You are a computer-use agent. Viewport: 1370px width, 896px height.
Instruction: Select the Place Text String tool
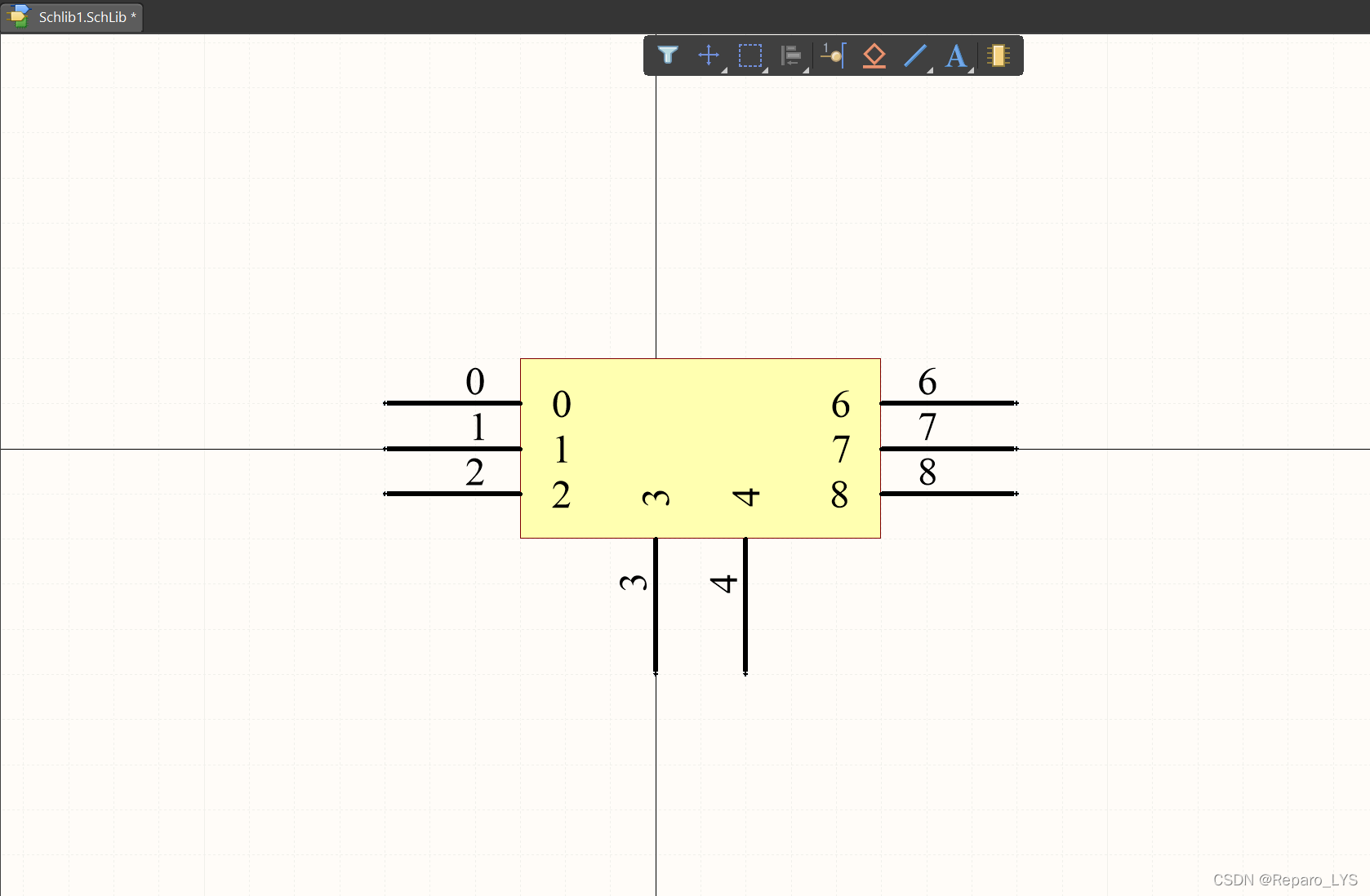tap(956, 55)
